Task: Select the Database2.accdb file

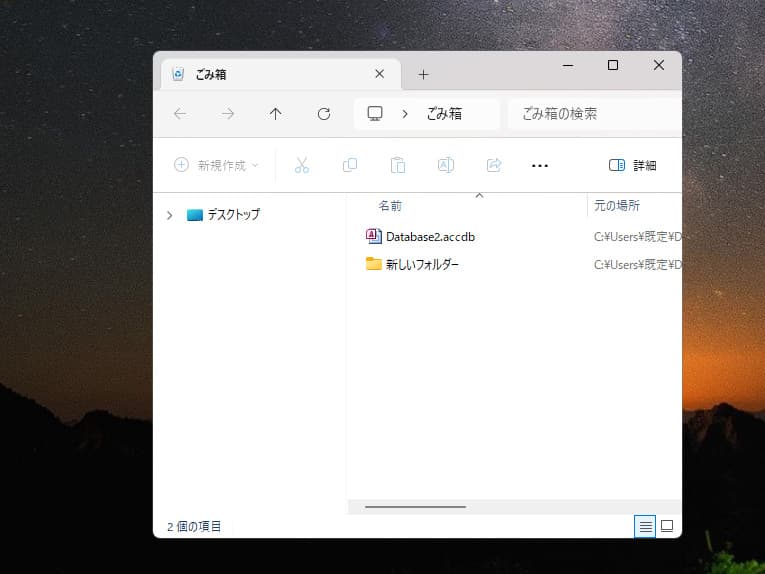Action: [x=430, y=236]
